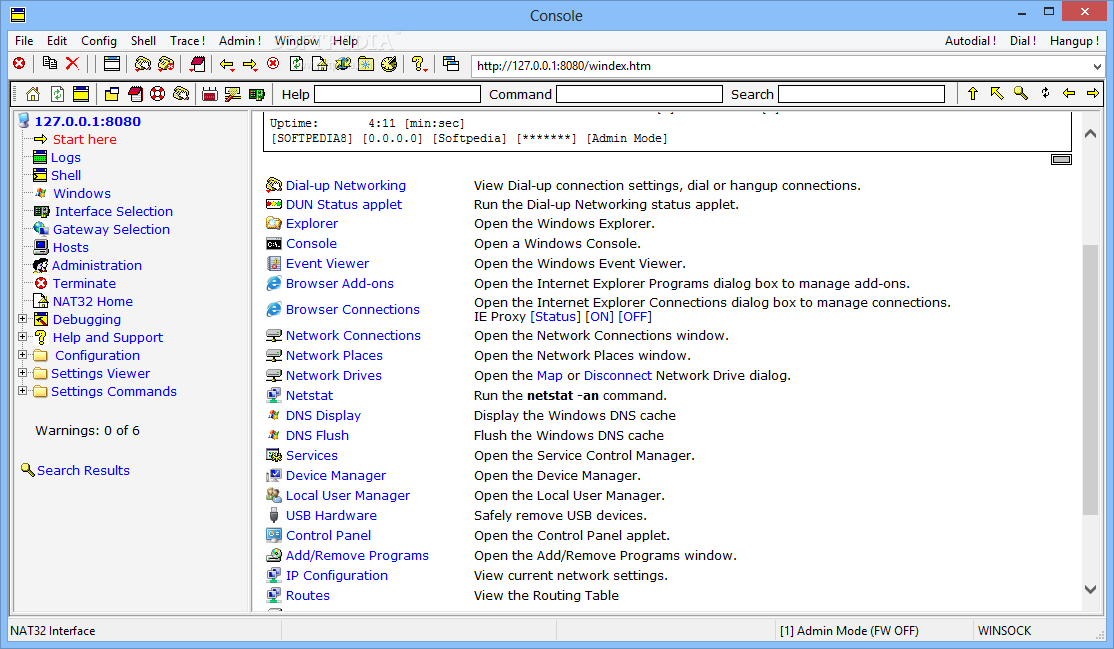
Task: Click the hangup telephone icon with red x
Action: 166,65
